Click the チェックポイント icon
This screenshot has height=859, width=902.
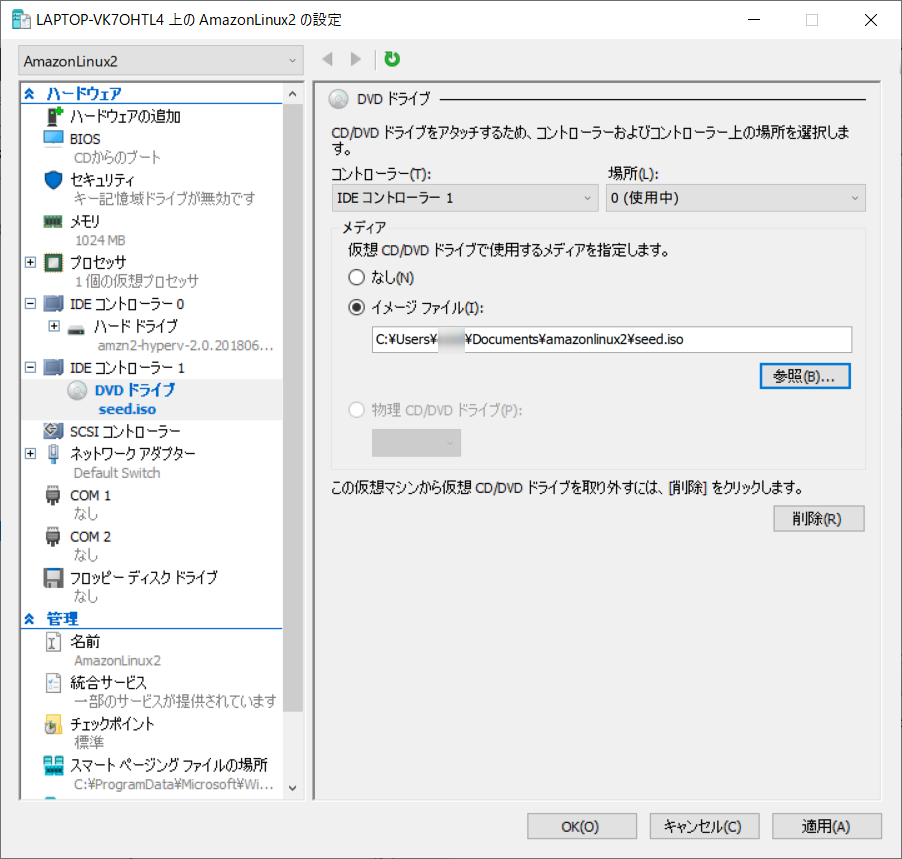(x=53, y=724)
